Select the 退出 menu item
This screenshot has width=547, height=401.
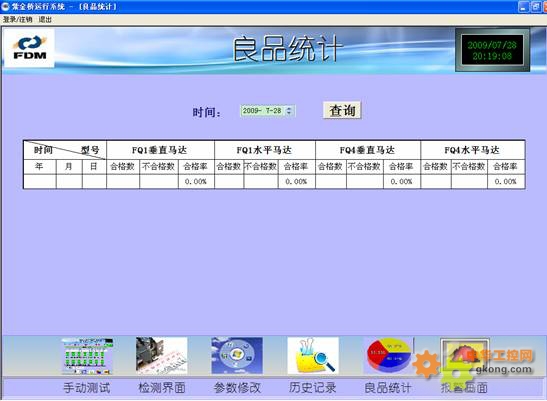coord(45,20)
